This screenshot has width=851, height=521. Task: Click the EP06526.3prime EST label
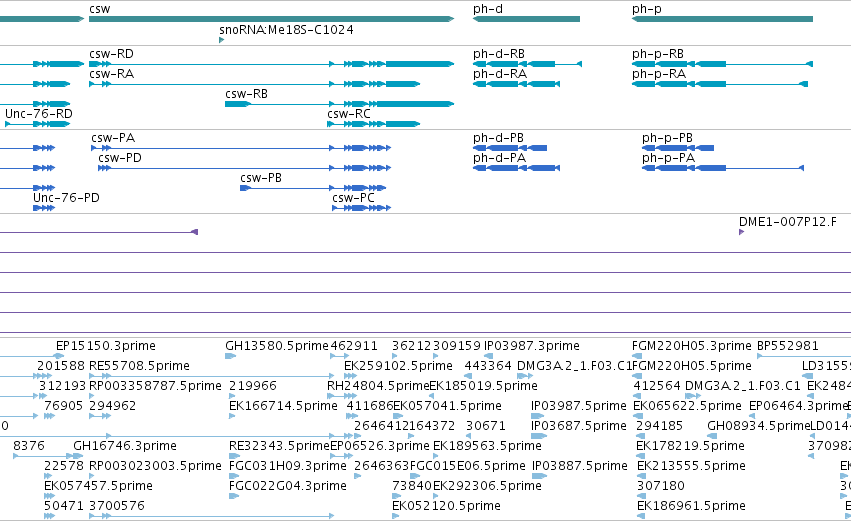pyautogui.click(x=380, y=446)
